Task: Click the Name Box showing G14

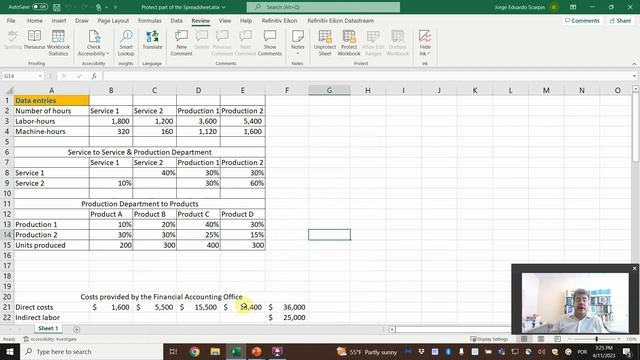Action: tap(20, 76)
